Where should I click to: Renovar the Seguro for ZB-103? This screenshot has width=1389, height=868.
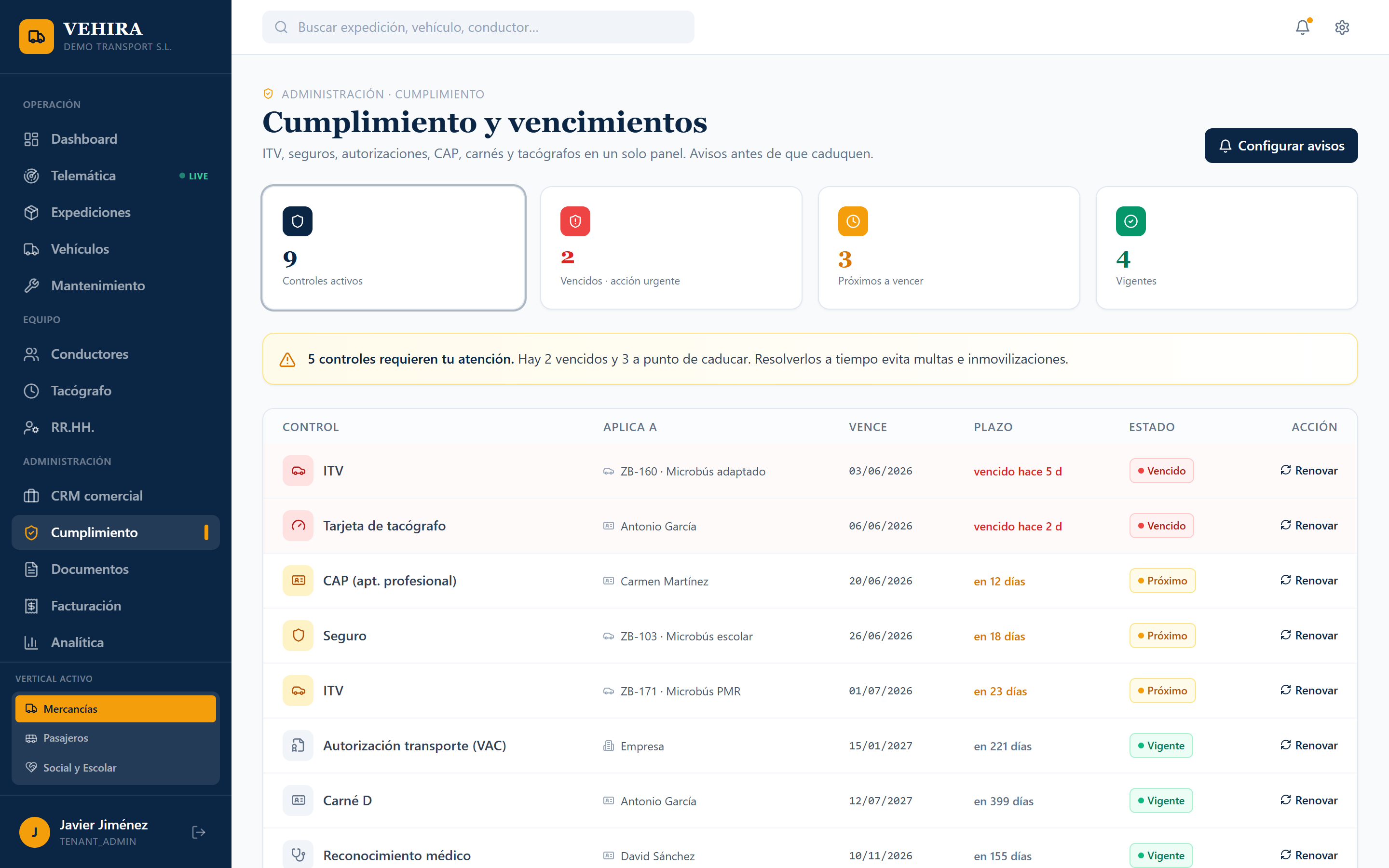click(x=1308, y=636)
